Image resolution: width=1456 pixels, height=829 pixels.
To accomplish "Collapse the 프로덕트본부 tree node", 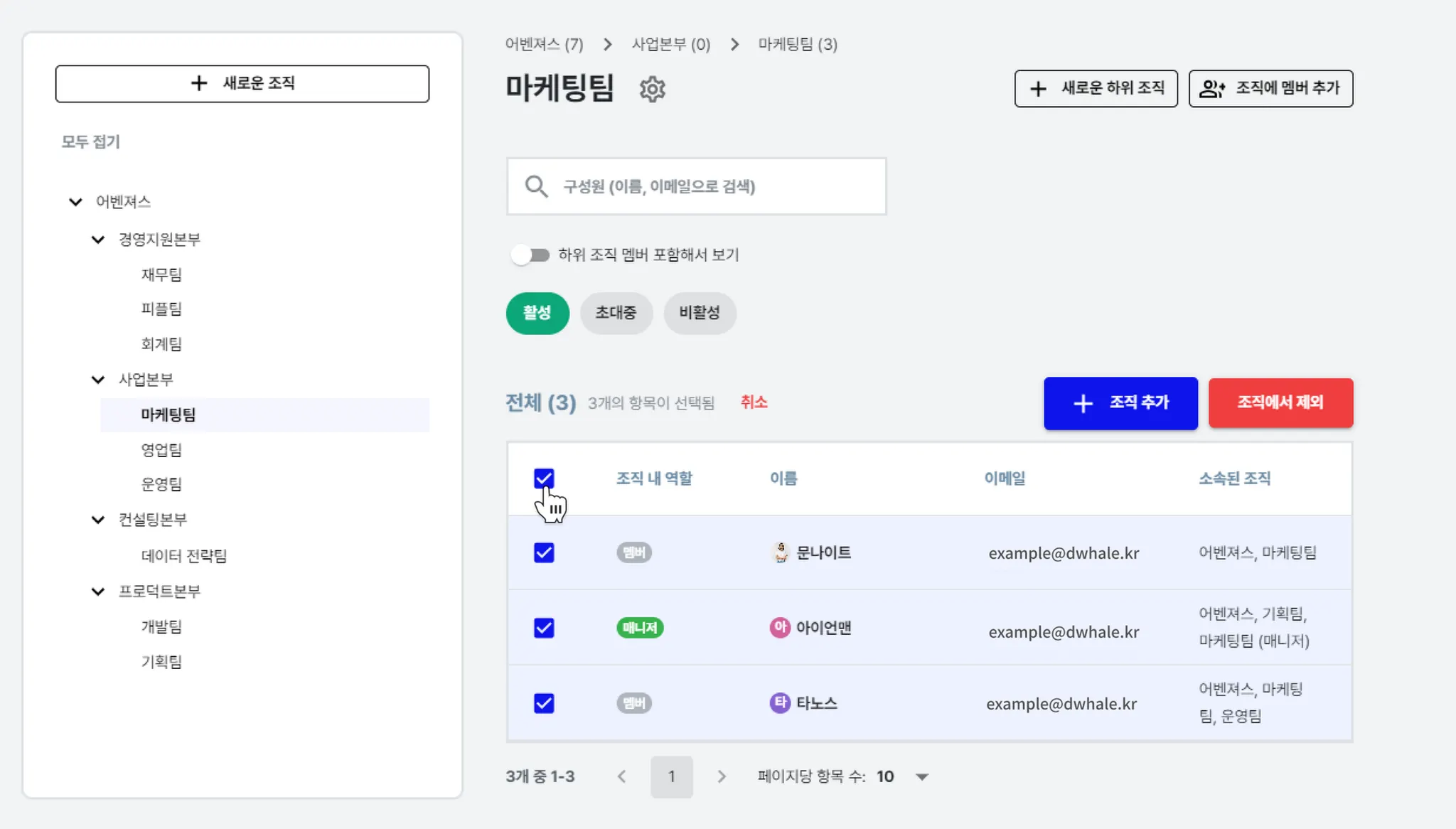I will click(x=98, y=592).
